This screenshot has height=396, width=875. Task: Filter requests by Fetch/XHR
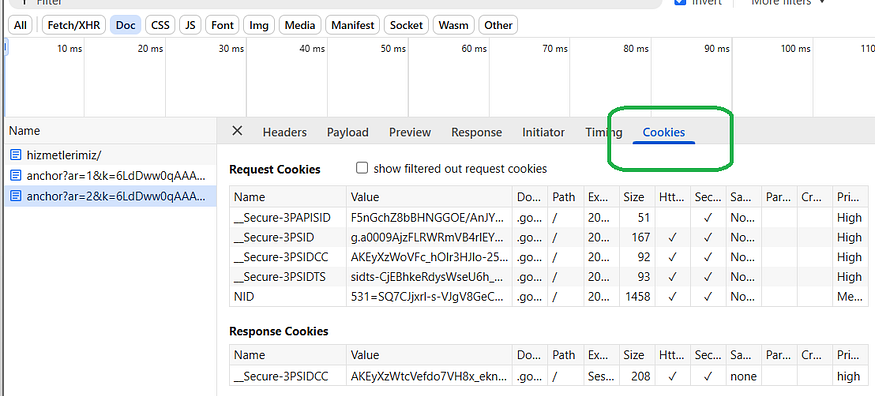(x=74, y=25)
